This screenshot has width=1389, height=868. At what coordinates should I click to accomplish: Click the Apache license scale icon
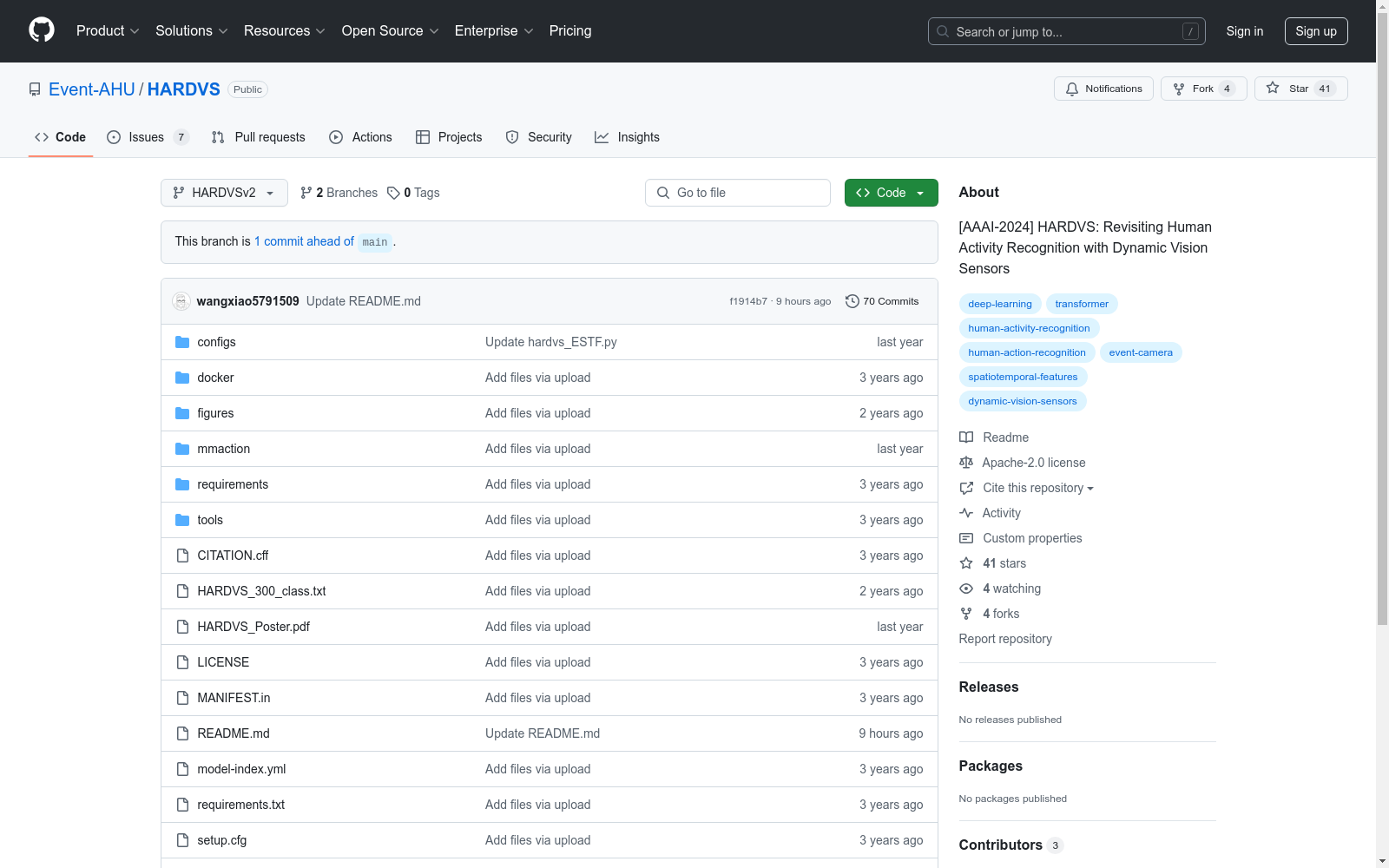point(966,463)
